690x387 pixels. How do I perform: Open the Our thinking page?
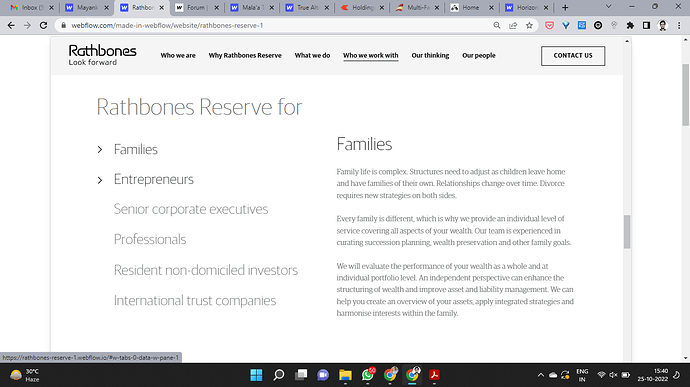pos(430,55)
